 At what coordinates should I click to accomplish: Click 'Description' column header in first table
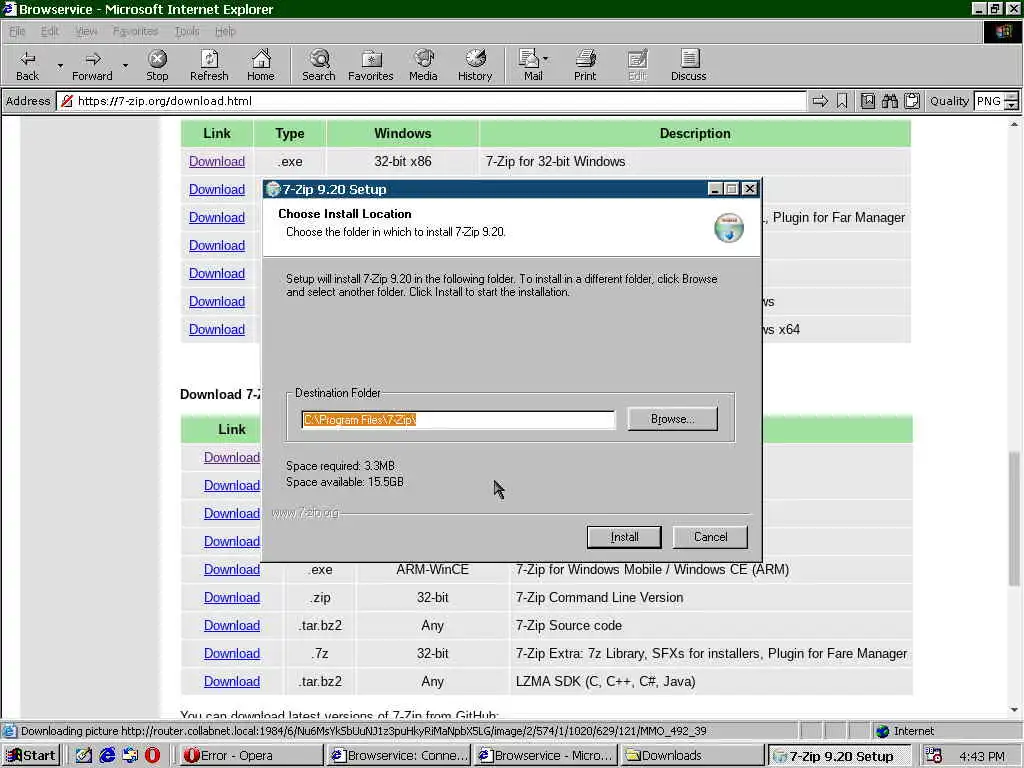tap(695, 133)
